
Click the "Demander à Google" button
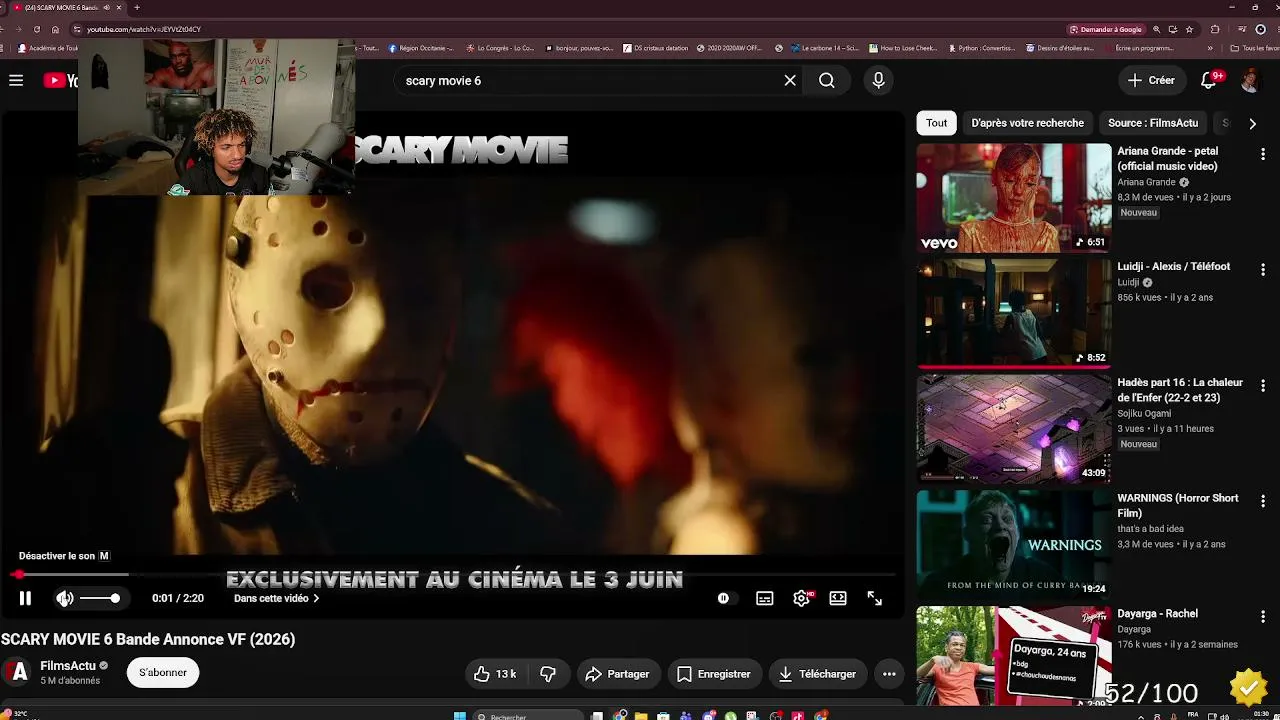pyautogui.click(x=1105, y=29)
